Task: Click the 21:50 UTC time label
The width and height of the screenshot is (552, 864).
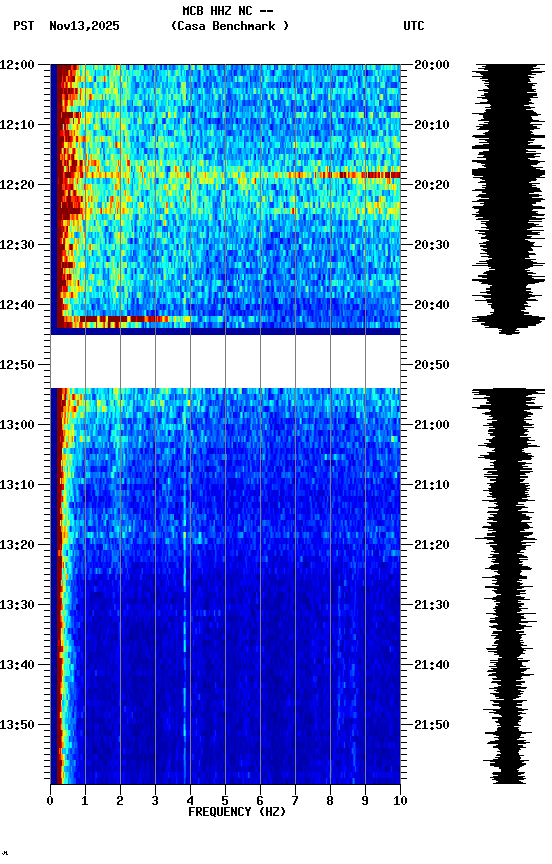Action: [x=432, y=725]
